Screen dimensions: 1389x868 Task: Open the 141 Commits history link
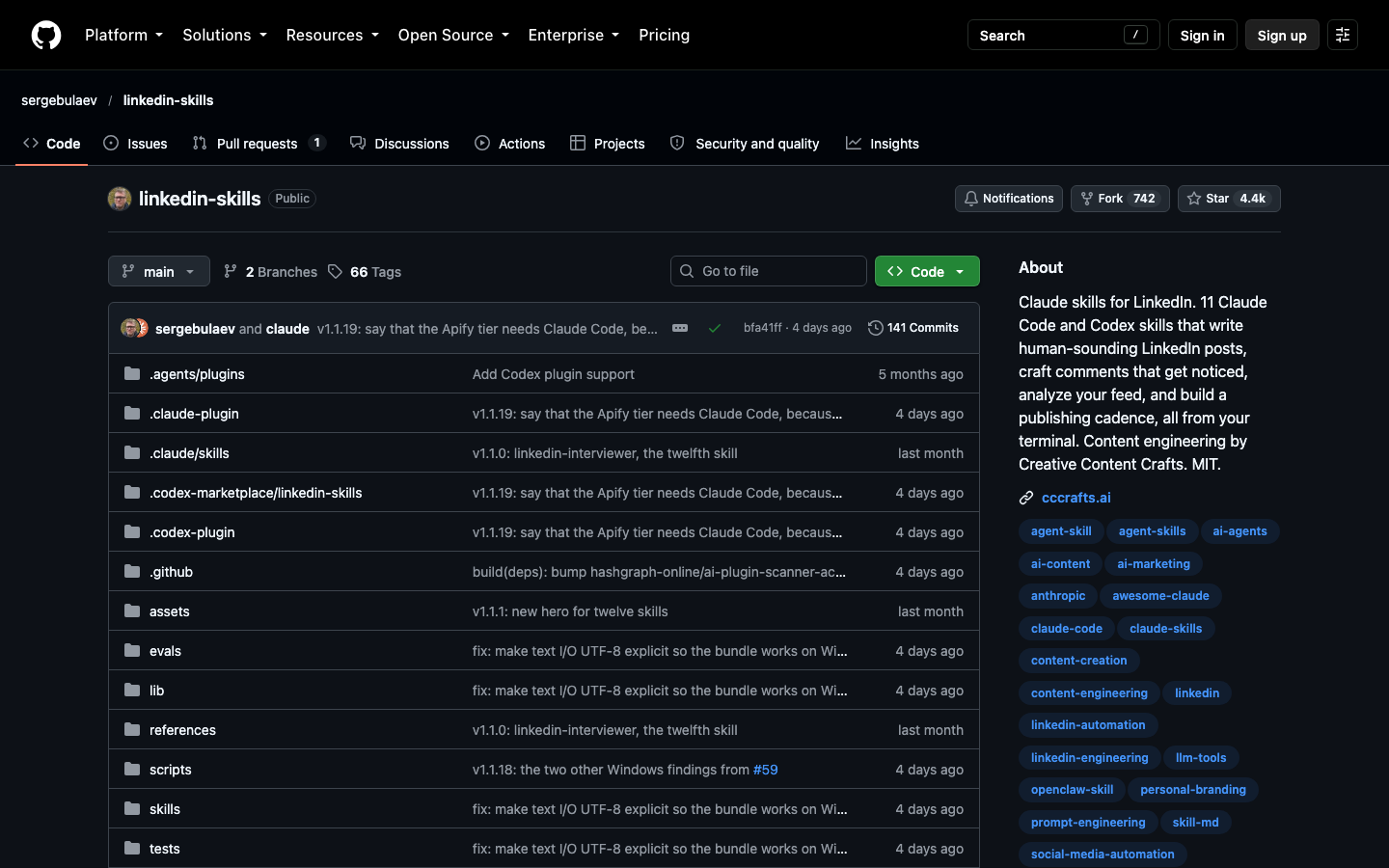[912, 328]
